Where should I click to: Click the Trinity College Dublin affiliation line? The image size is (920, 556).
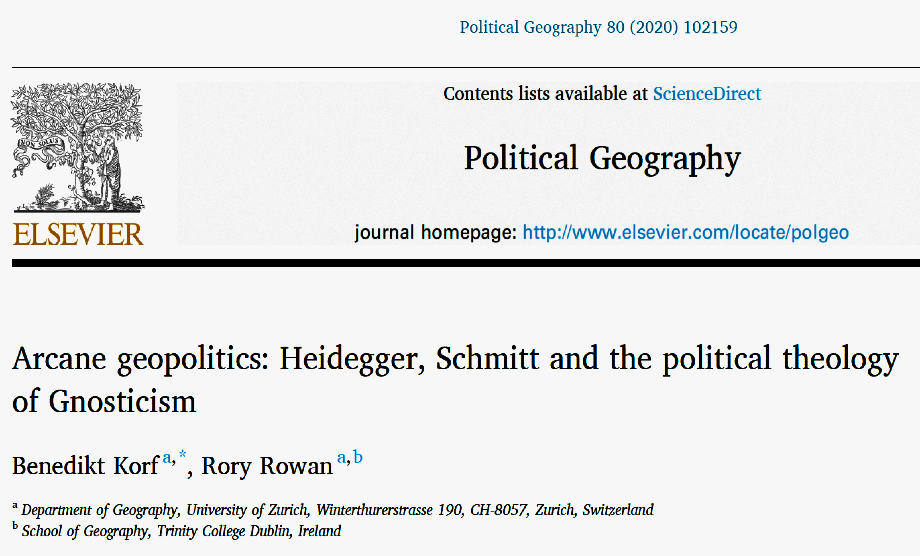click(181, 531)
